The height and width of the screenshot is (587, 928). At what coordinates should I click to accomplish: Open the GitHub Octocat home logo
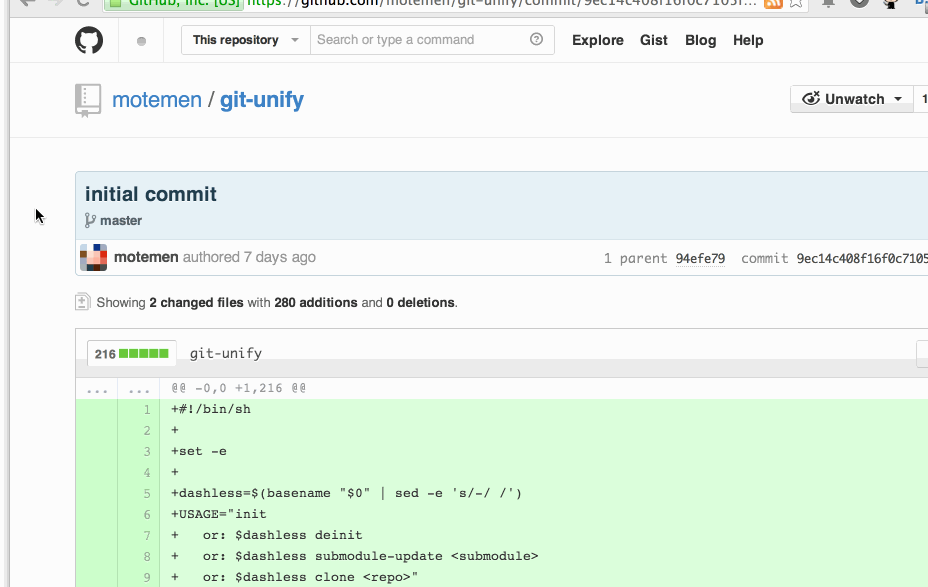coord(89,40)
